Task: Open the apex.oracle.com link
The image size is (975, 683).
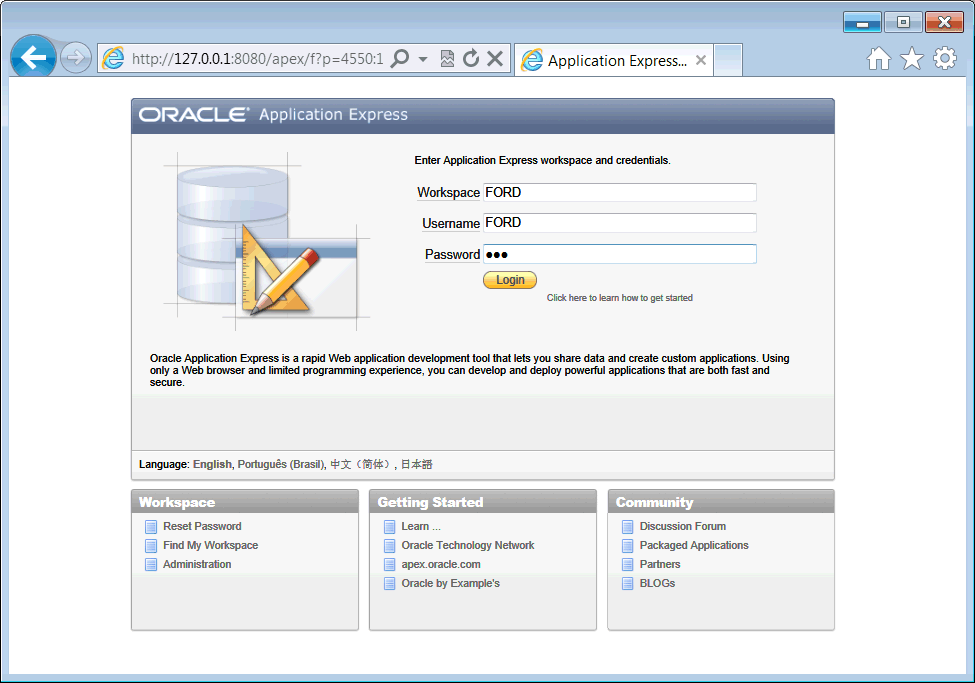Action: [441, 564]
